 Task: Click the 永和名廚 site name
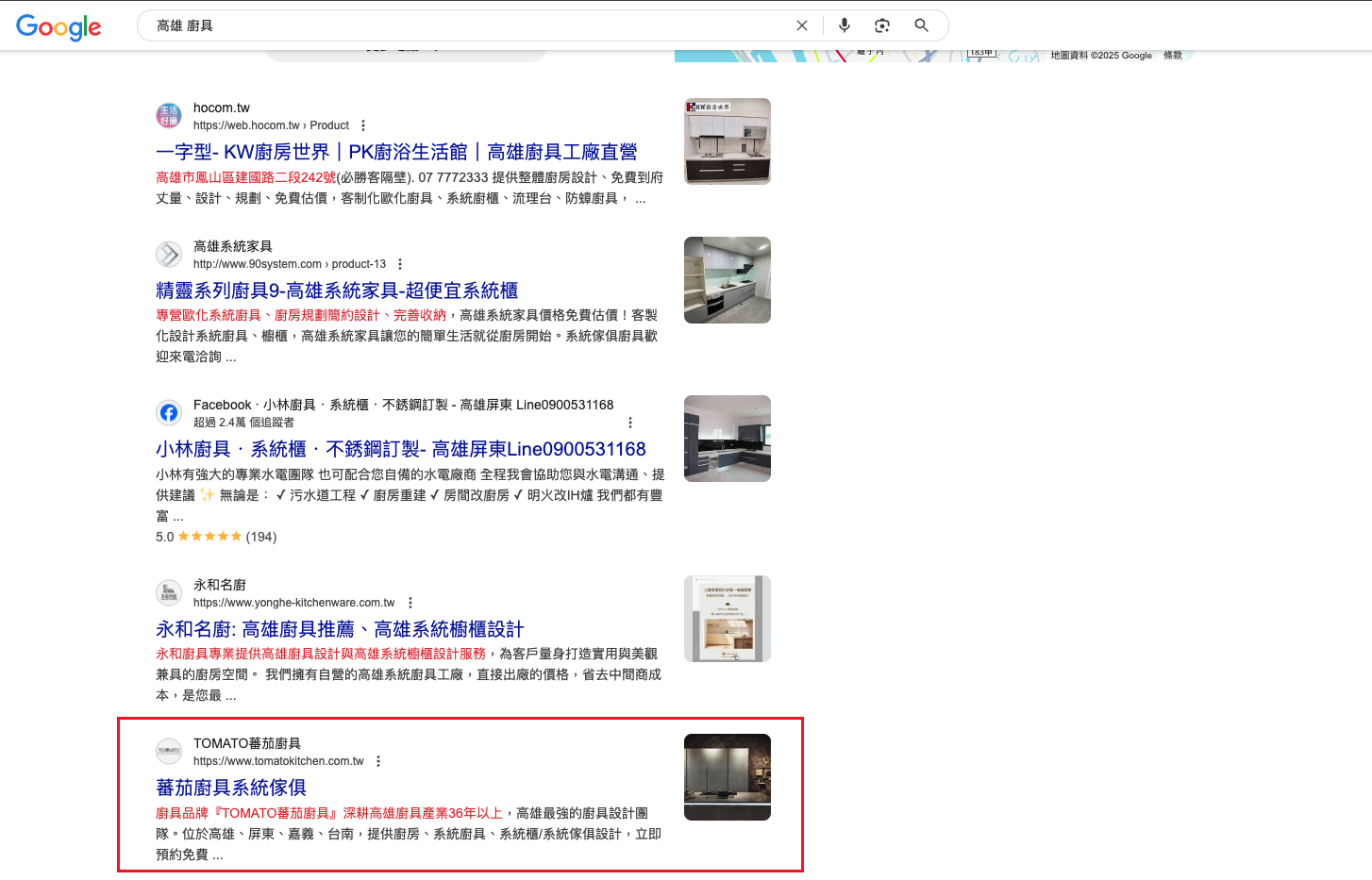[x=220, y=585]
